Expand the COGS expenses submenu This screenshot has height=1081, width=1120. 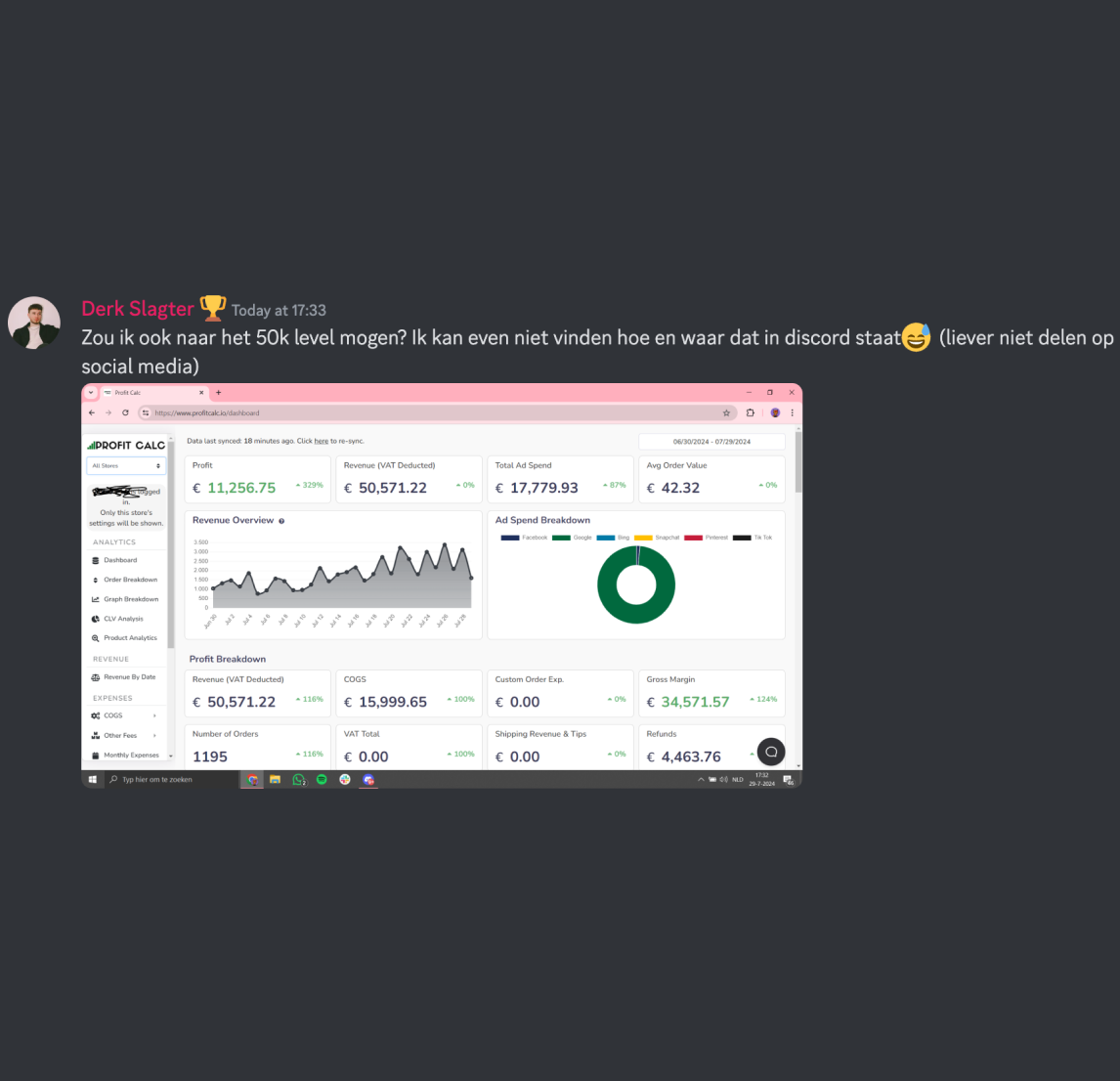[123, 715]
